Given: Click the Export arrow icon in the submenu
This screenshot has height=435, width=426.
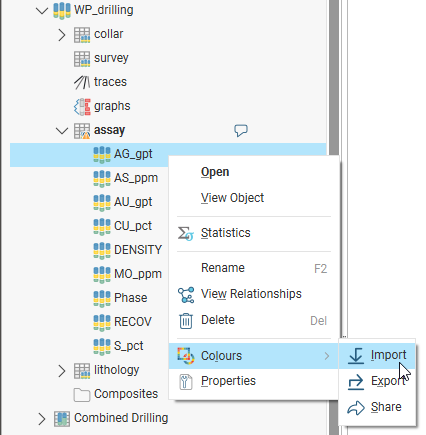Looking at the screenshot, I should coord(356,381).
